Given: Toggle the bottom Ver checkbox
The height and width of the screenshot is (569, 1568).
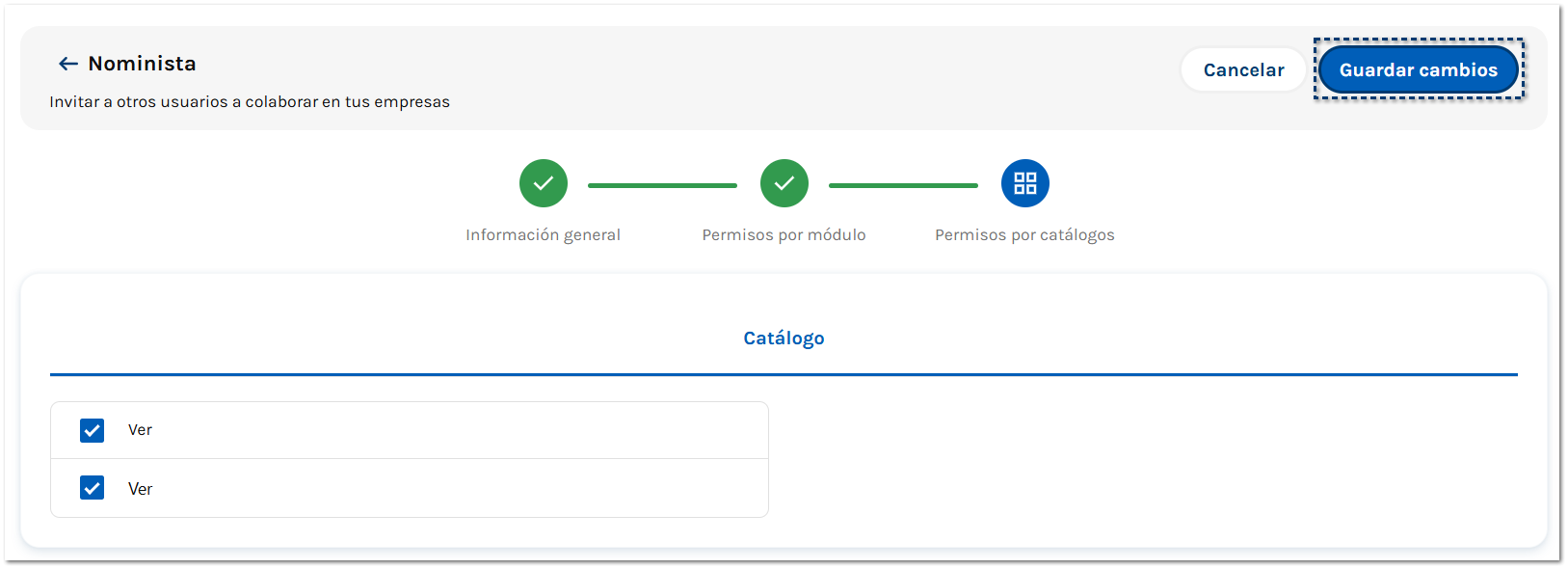Looking at the screenshot, I should coord(93,488).
